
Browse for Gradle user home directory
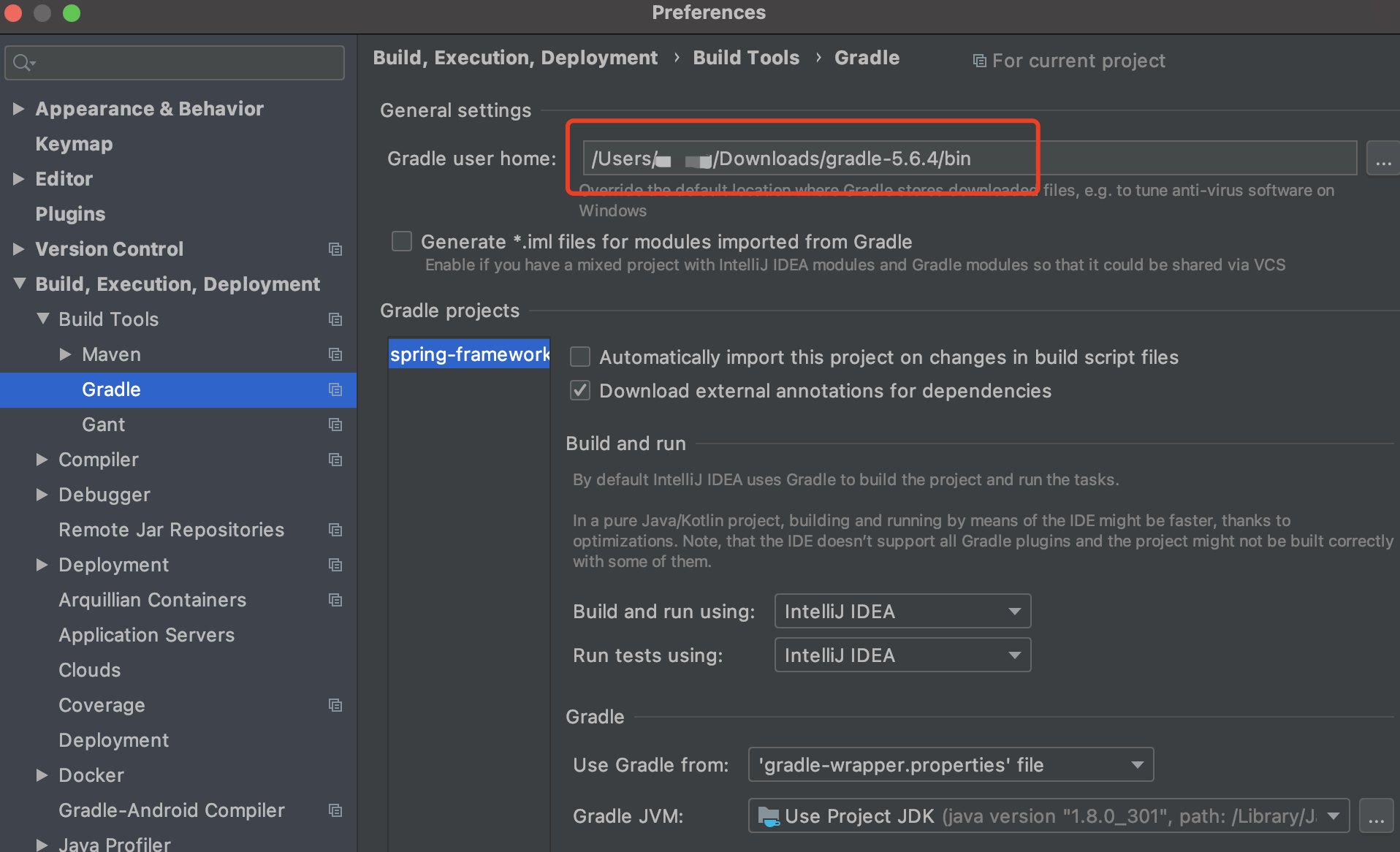pyautogui.click(x=1383, y=159)
